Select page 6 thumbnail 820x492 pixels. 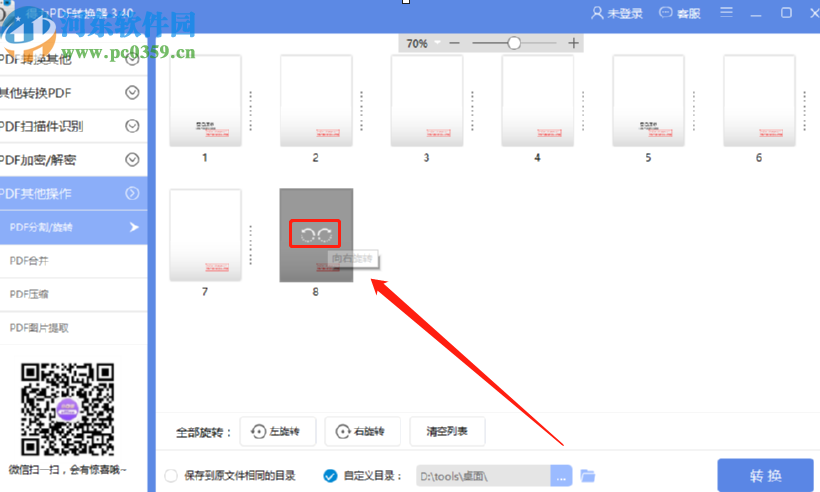[x=760, y=101]
